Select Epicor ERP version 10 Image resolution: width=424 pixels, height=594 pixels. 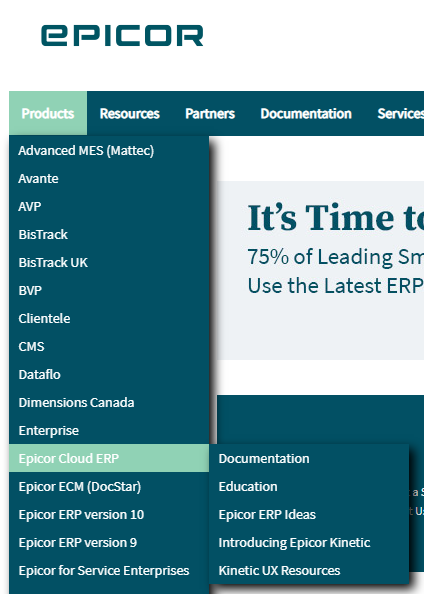tap(109, 514)
